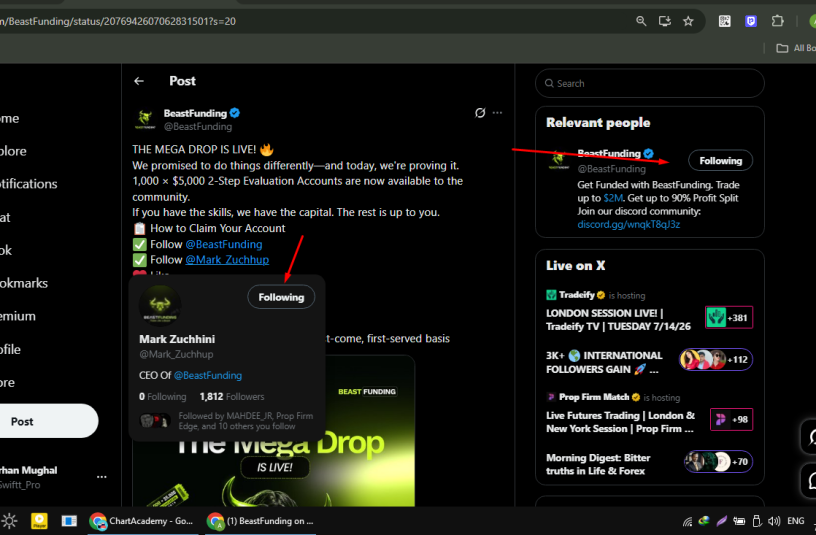Screen dimensions: 816x535
Task: Open the volume icon in system tray
Action: [774, 521]
